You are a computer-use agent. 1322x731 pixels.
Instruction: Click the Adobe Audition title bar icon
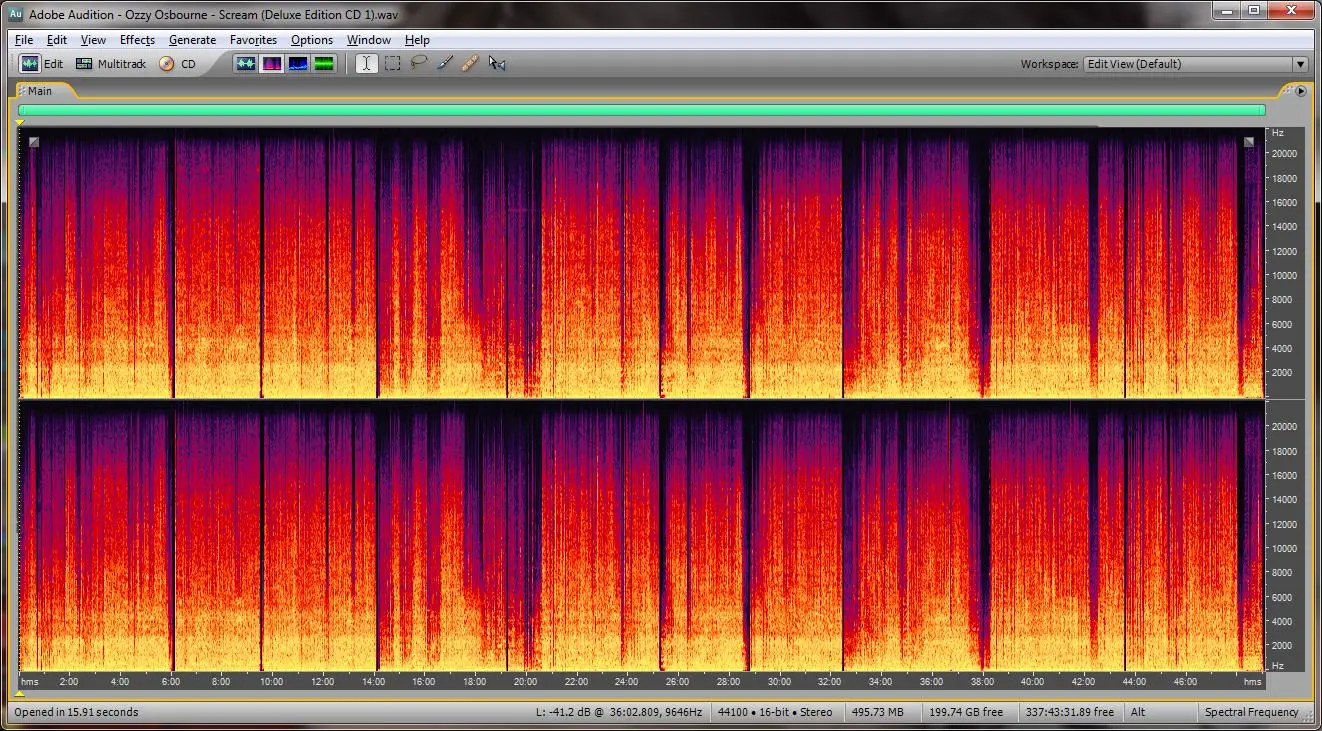click(16, 14)
